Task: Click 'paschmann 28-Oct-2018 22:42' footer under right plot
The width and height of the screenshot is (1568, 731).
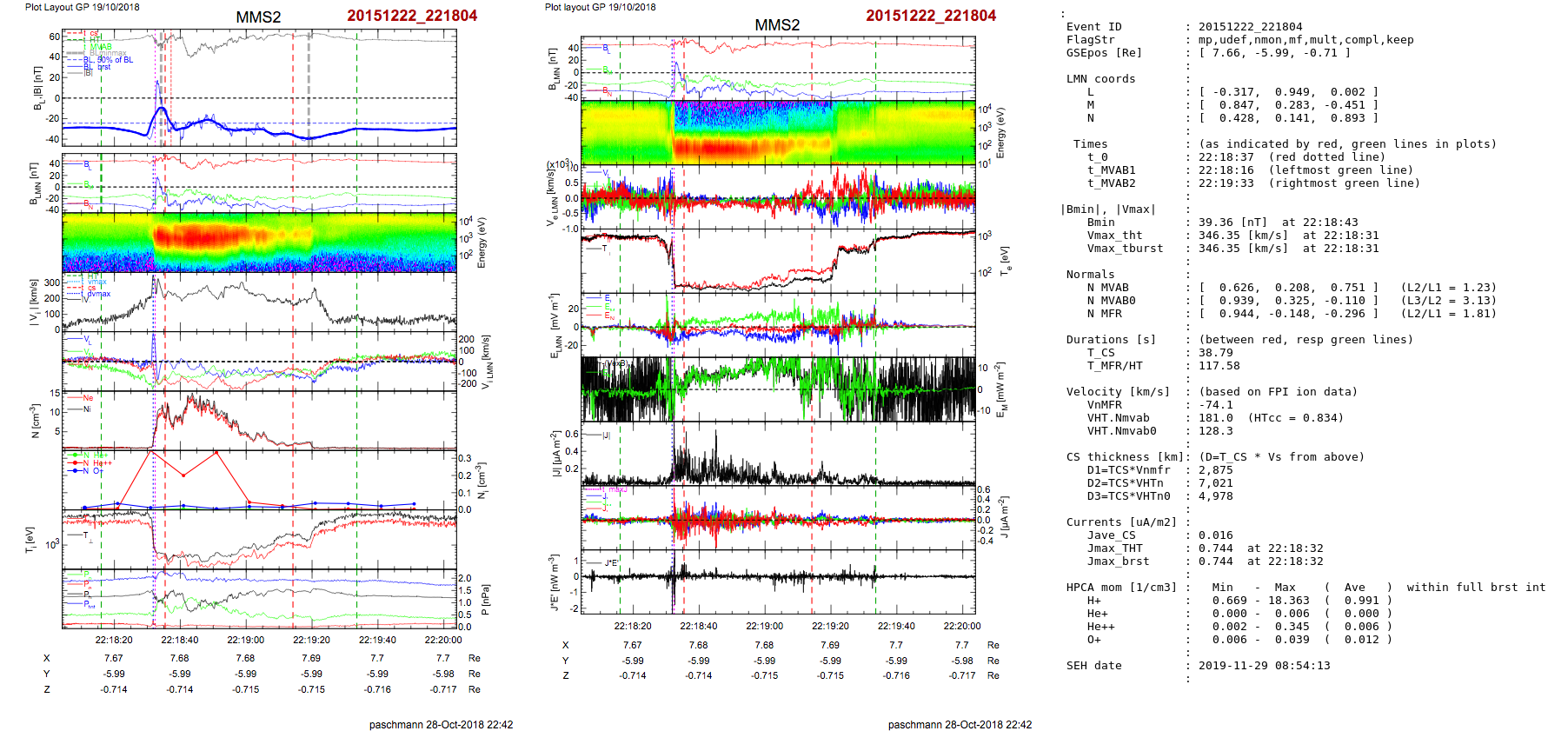Action: pyautogui.click(x=960, y=725)
